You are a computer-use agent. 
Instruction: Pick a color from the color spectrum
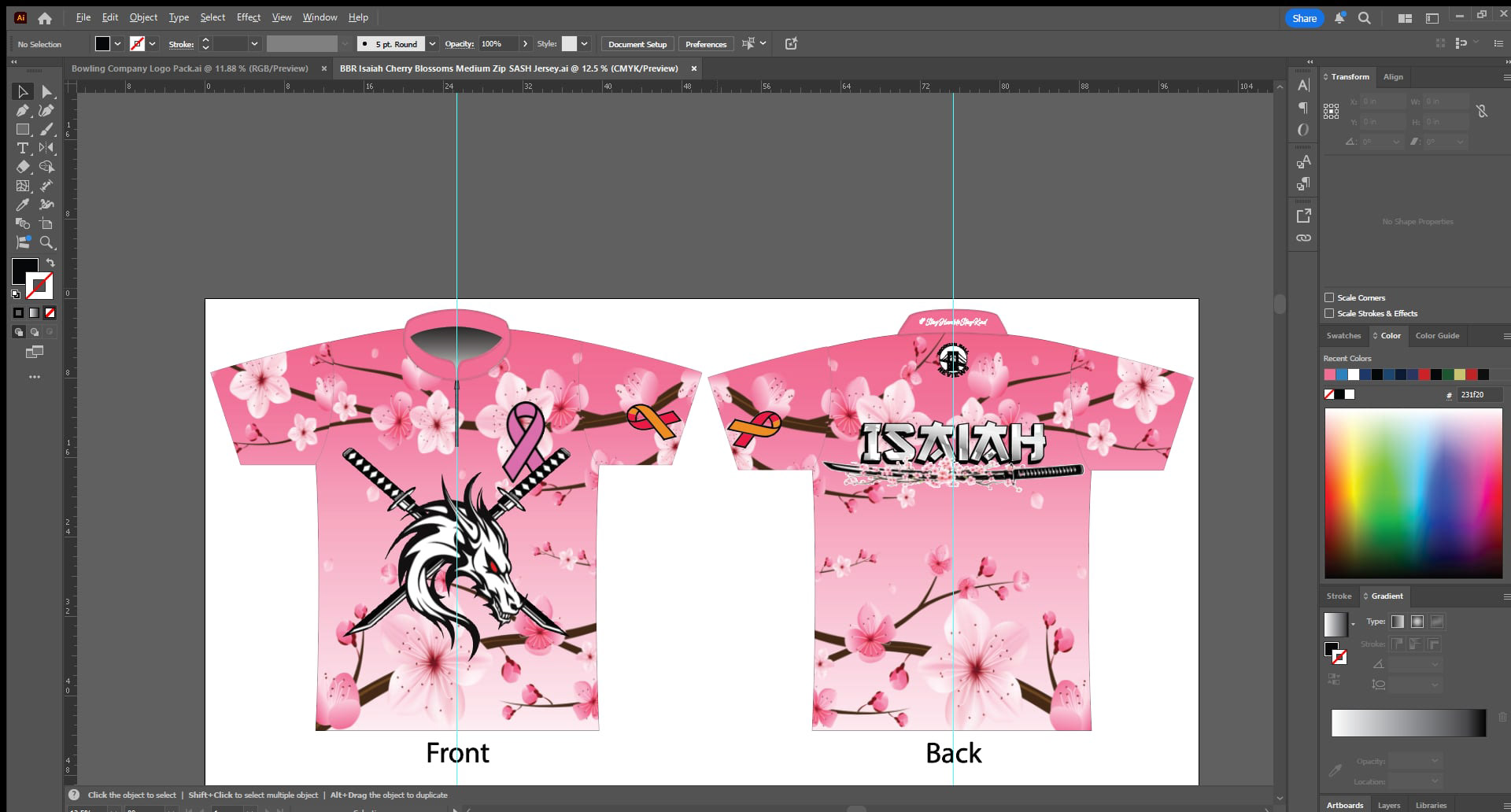[x=1413, y=492]
